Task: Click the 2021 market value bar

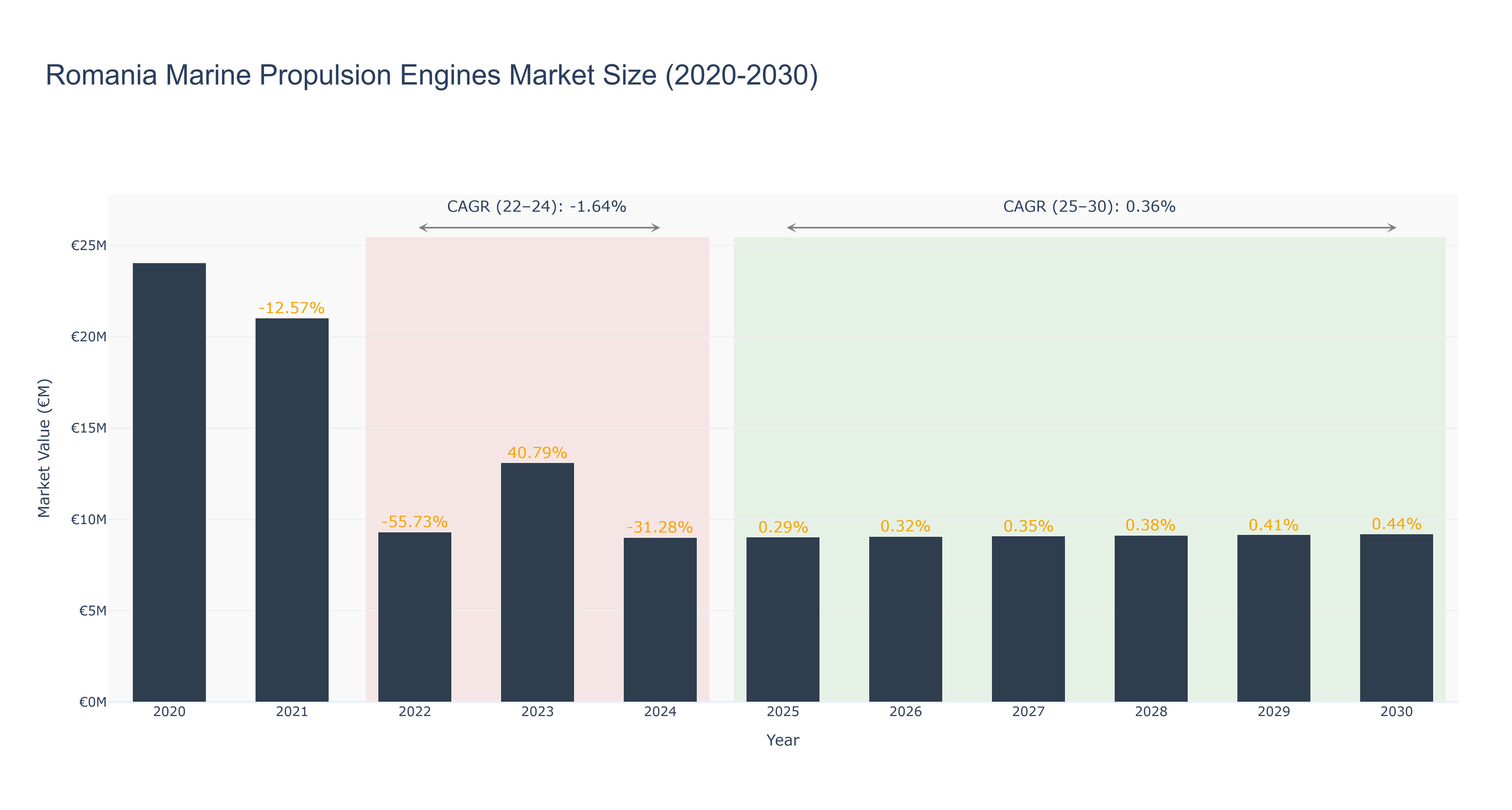Action: click(292, 509)
